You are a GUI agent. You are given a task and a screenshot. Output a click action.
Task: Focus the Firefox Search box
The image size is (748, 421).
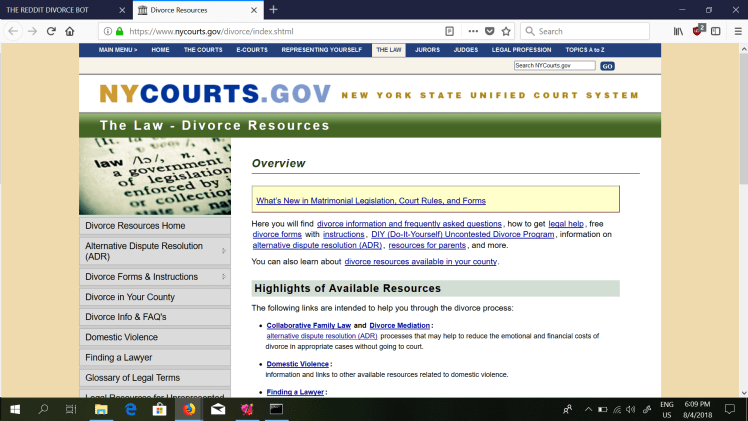pos(585,31)
